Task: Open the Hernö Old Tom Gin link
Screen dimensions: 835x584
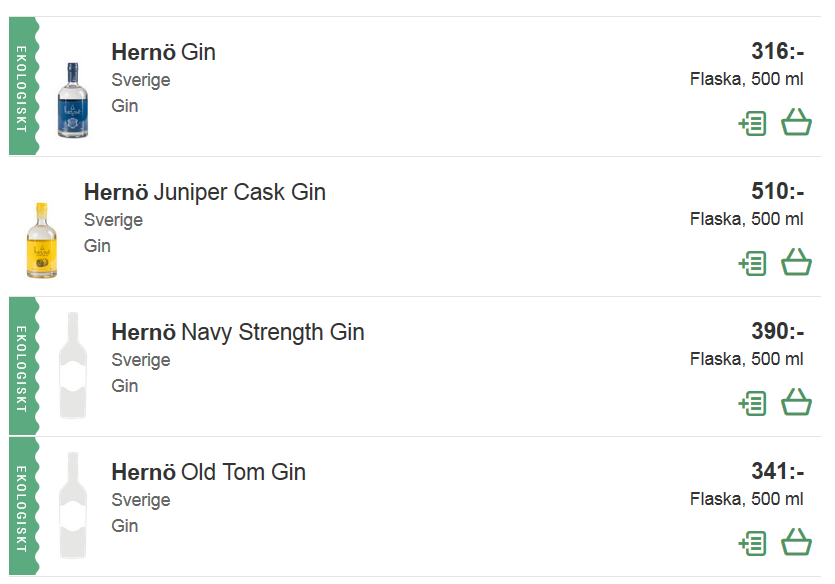Action: (x=208, y=472)
